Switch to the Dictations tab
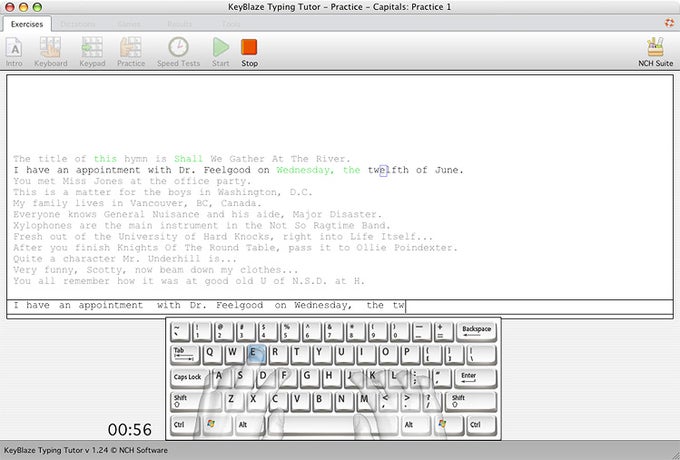The width and height of the screenshot is (680, 460). coord(78,24)
